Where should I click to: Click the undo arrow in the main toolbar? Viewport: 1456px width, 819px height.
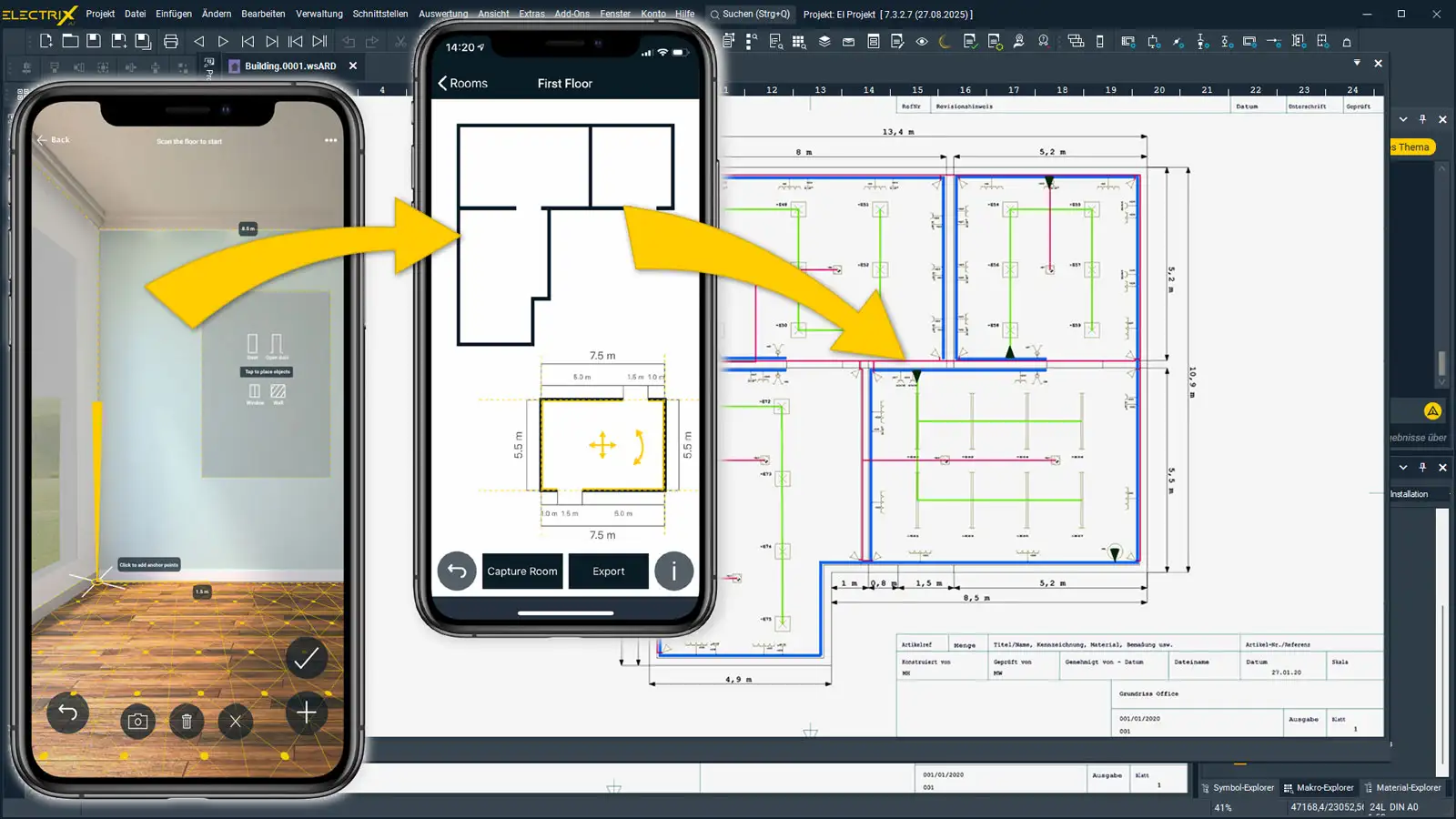pos(349,42)
